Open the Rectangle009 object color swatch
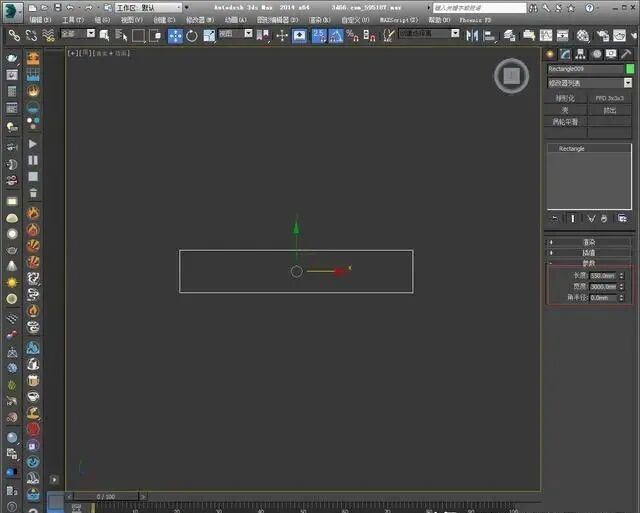 (630, 69)
